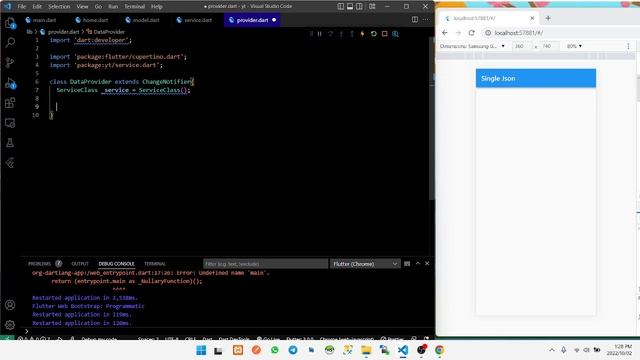Trigger Flutter hot reload lightning icon
Screen dimensions: 640x360
[362, 34]
